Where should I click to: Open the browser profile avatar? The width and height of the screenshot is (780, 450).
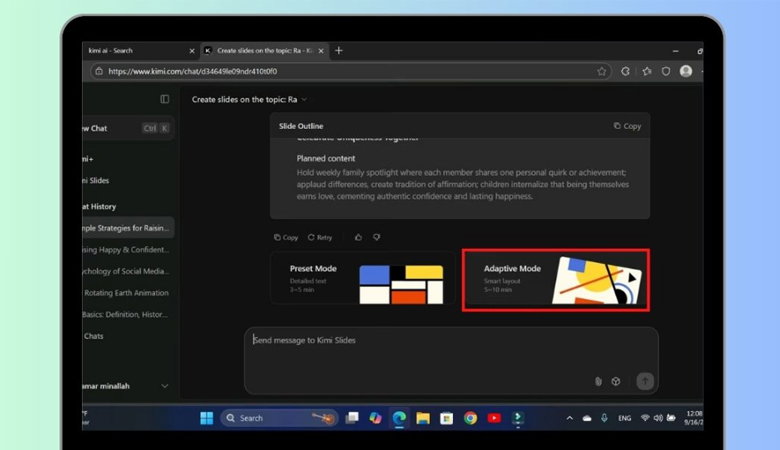tap(686, 71)
